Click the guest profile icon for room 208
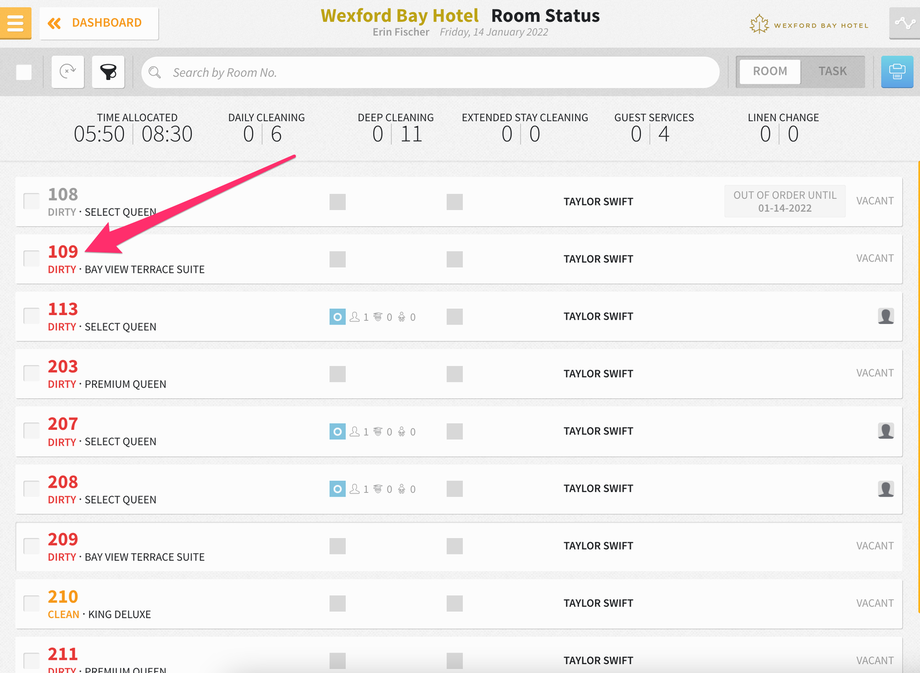This screenshot has height=673, width=920. pyautogui.click(x=886, y=488)
